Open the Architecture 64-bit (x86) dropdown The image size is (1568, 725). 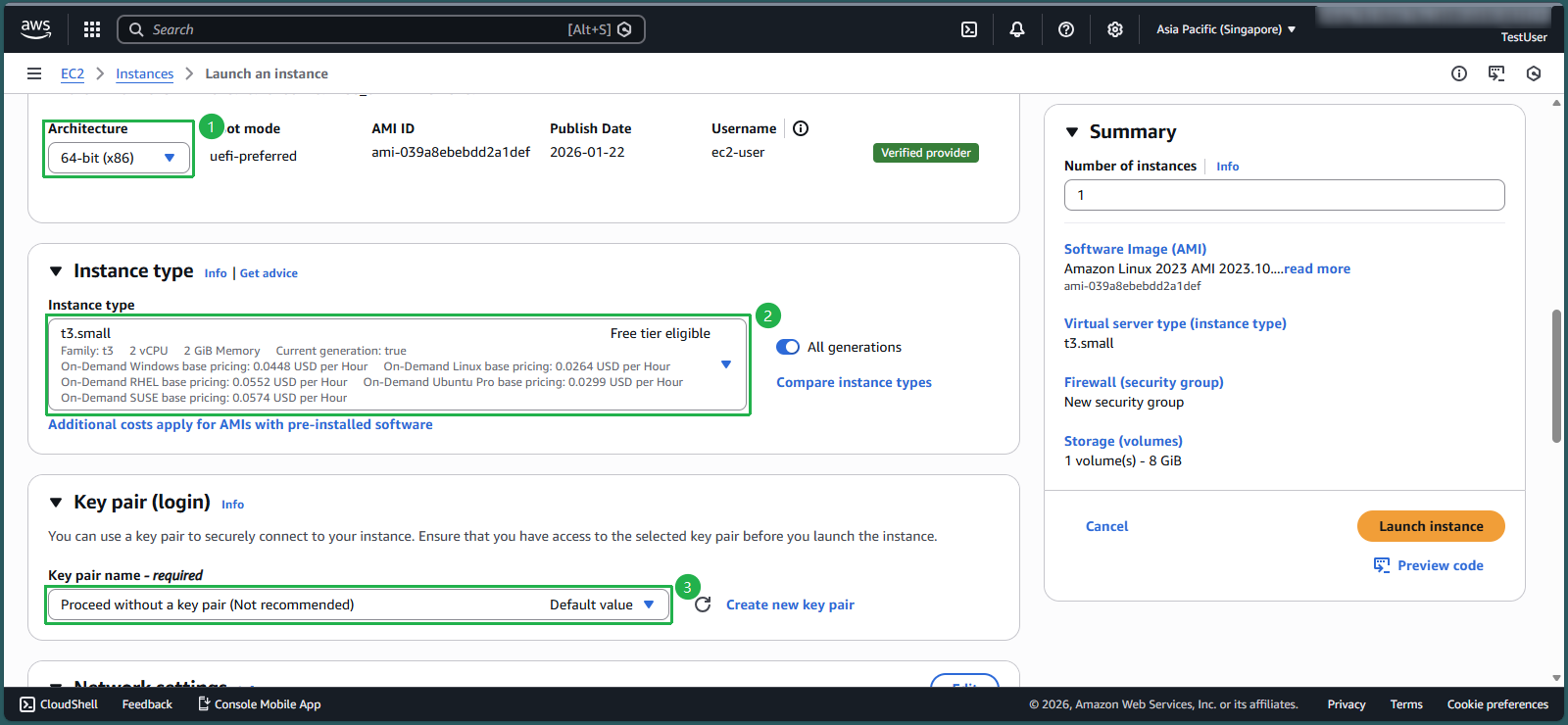click(x=118, y=158)
